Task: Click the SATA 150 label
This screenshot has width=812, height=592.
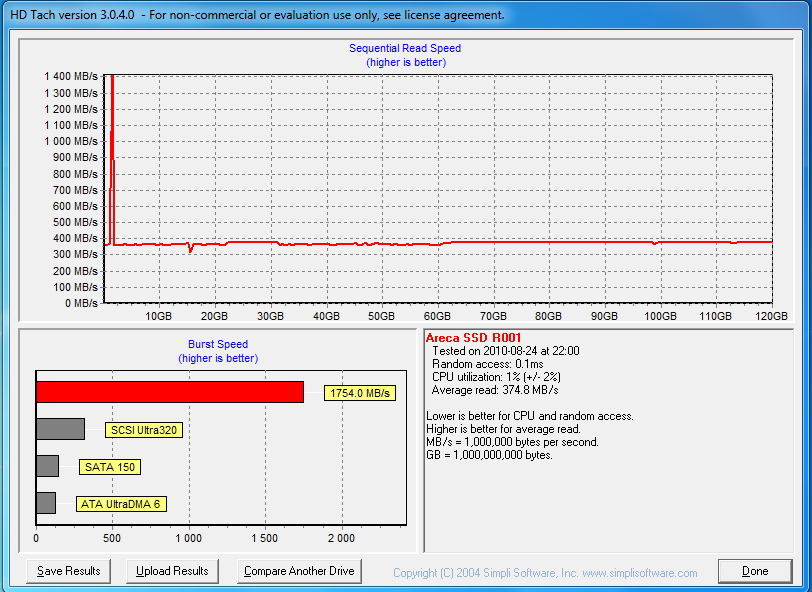Action: (x=110, y=467)
